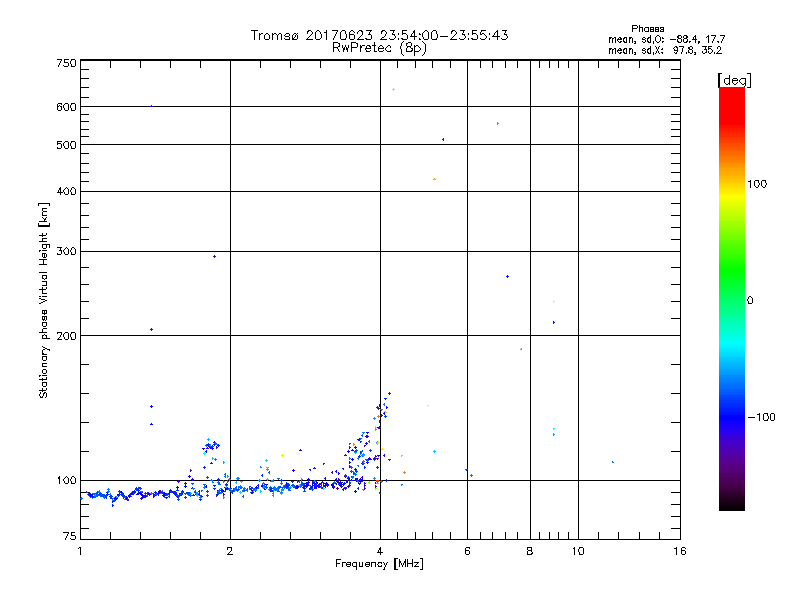
Task: Click the 'Frequency [MHz]' axis title
Action: 379,564
